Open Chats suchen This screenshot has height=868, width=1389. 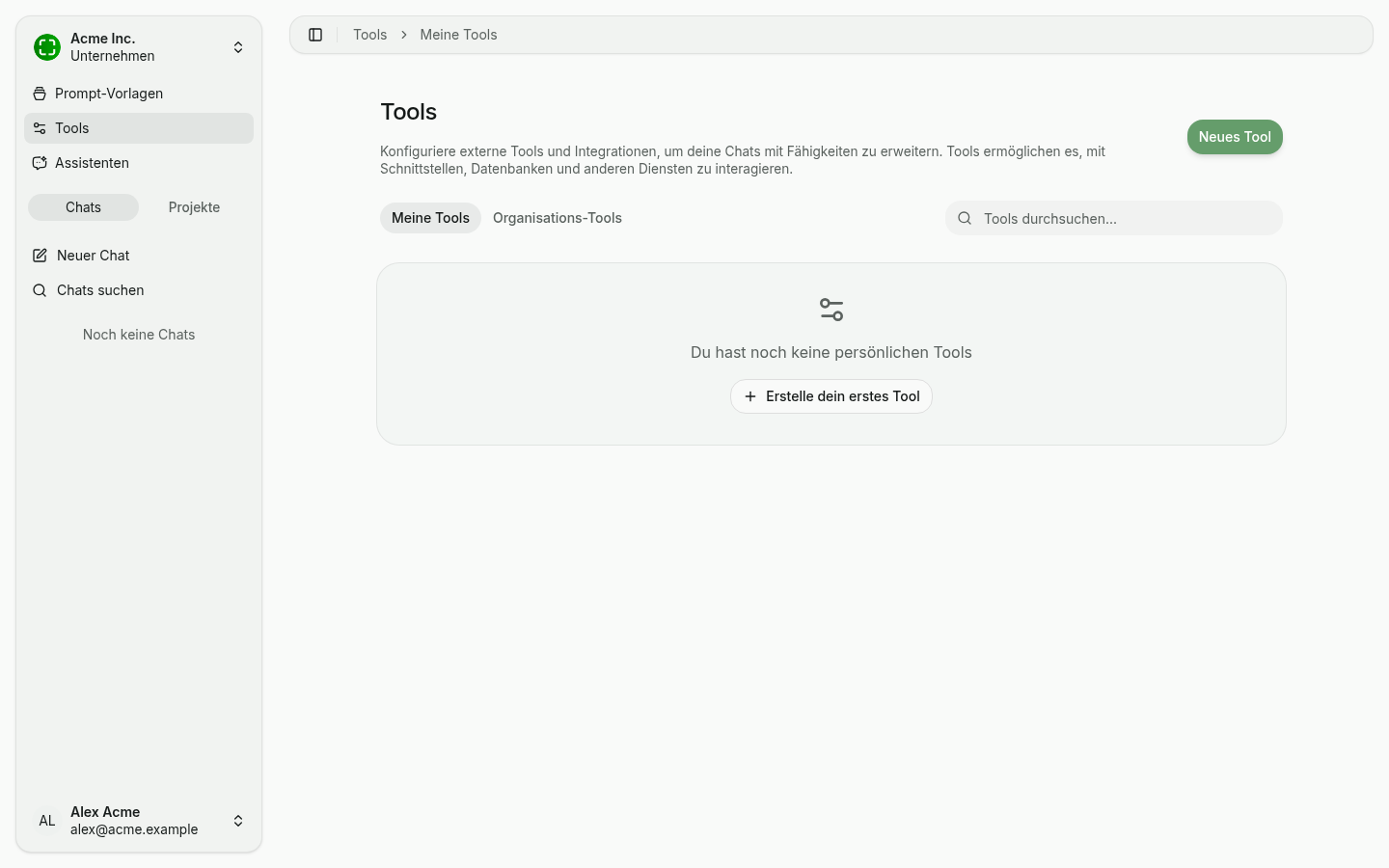[139, 290]
